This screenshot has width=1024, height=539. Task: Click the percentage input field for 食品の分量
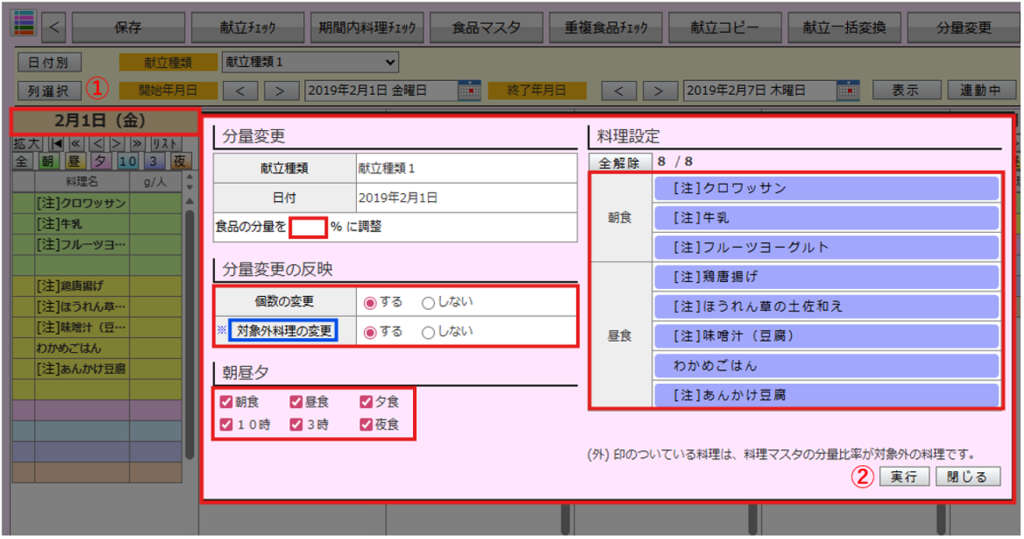coord(308,227)
